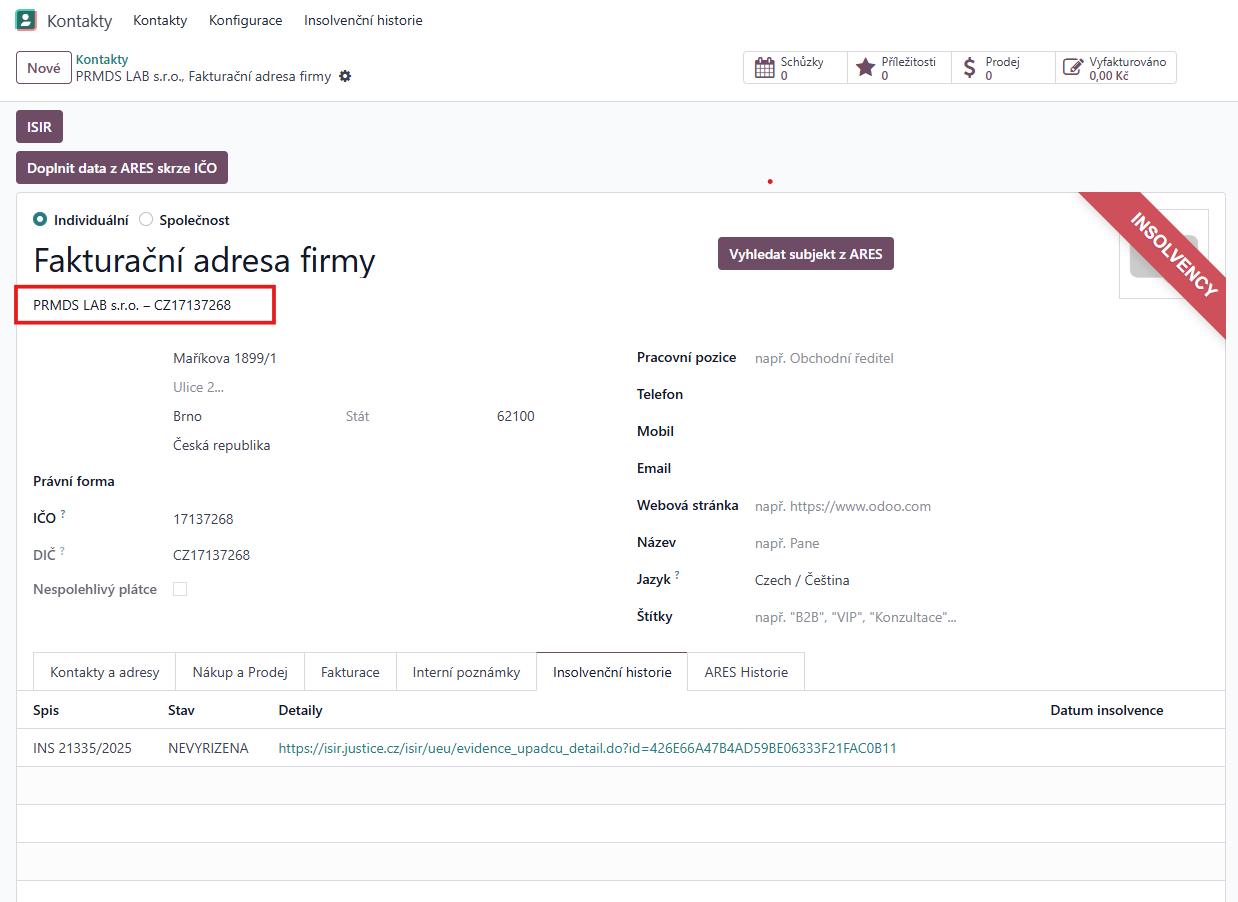Select the Individuální radio button

(40, 220)
